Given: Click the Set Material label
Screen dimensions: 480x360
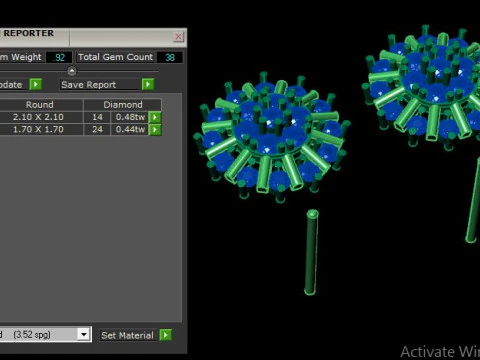Looking at the screenshot, I should (127, 335).
